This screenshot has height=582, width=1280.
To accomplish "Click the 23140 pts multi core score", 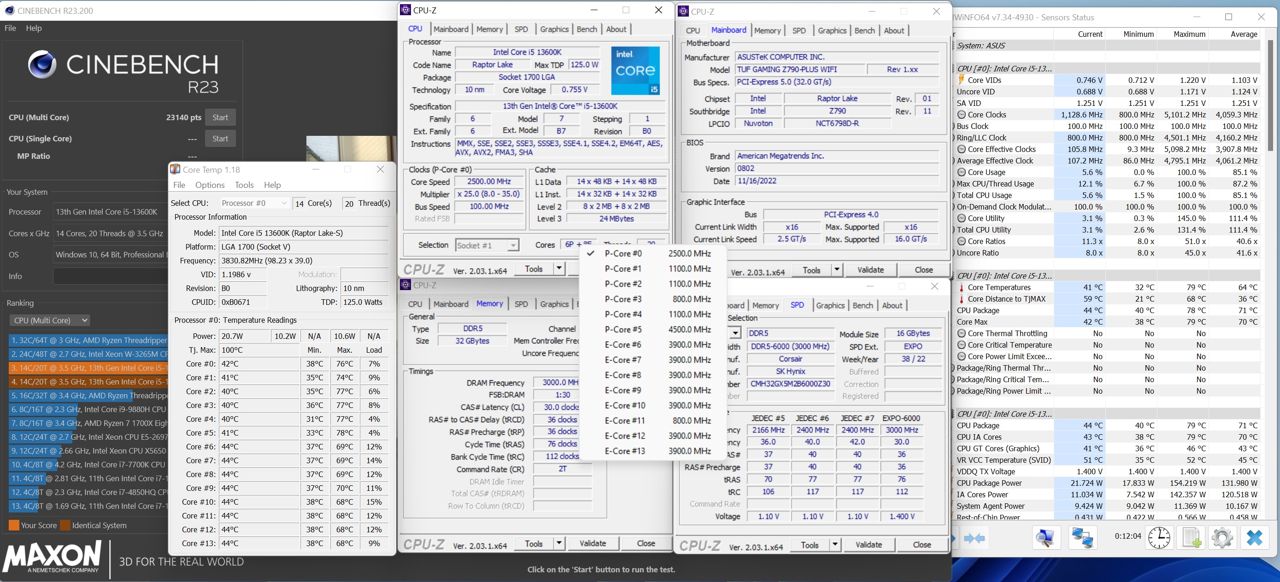I will click(x=182, y=117).
